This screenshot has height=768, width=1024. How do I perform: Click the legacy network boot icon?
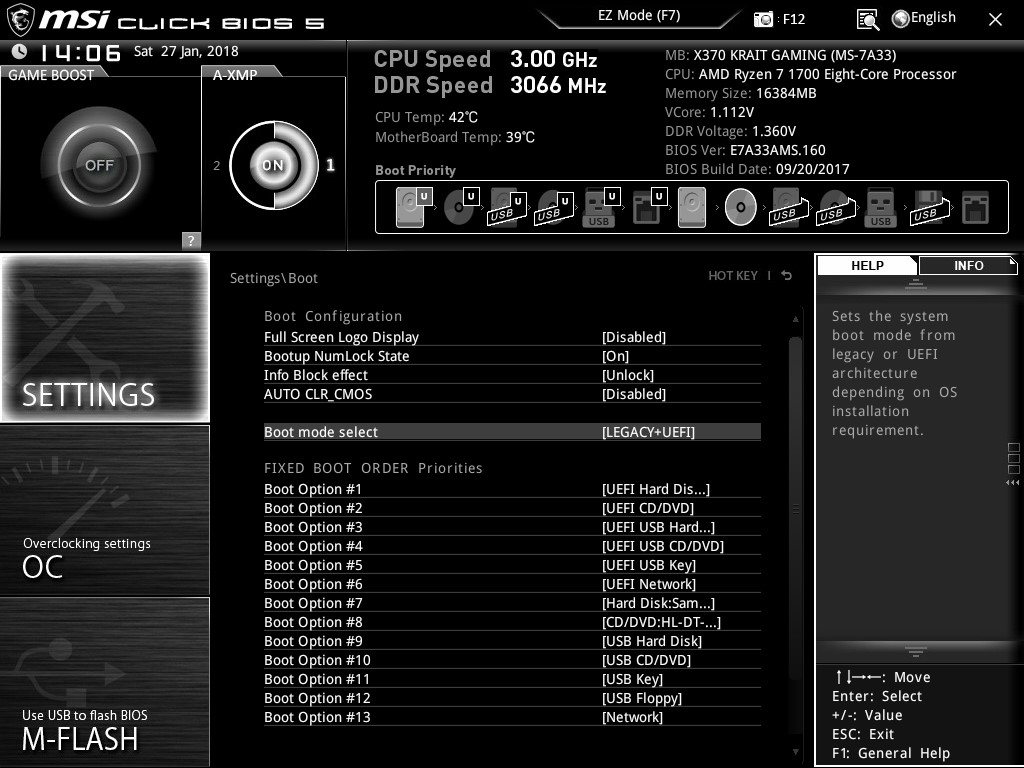click(x=976, y=207)
